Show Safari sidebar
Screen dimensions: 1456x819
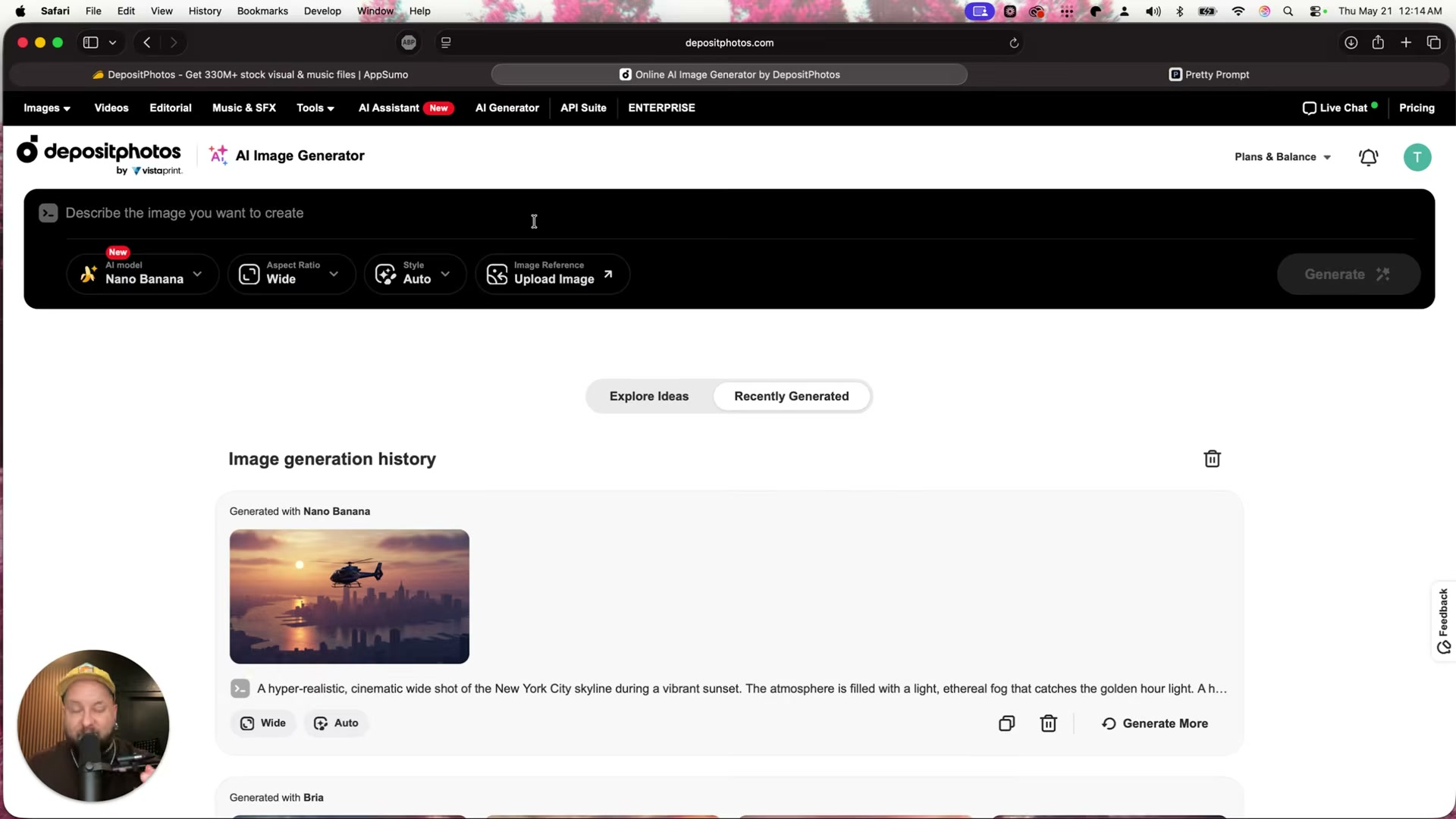[x=90, y=42]
